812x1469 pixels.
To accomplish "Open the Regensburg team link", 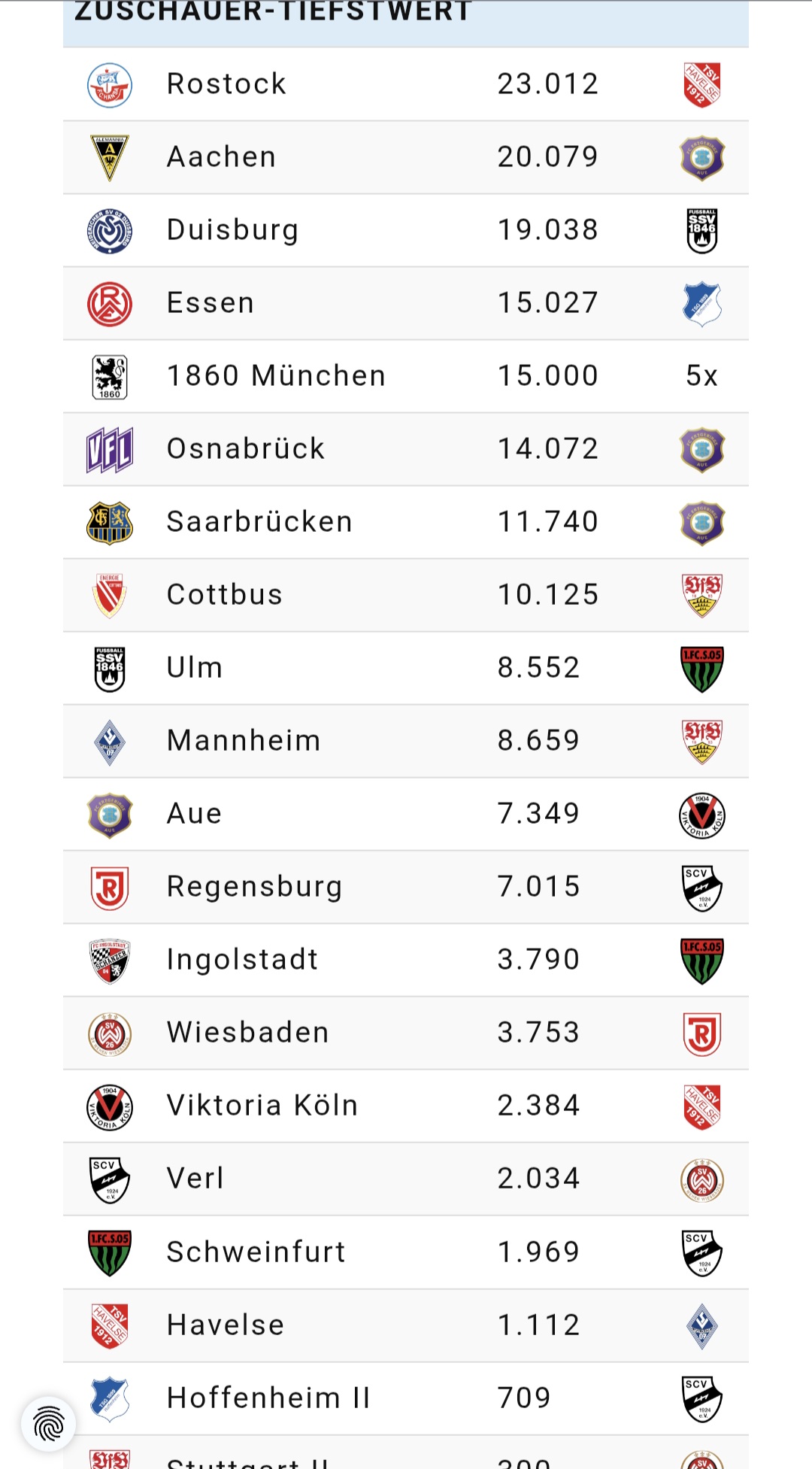I will pyautogui.click(x=254, y=887).
